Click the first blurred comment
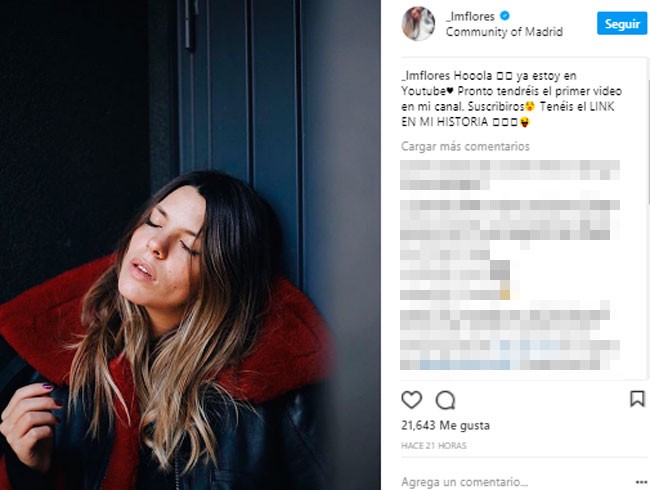The height and width of the screenshot is (490, 650). pyautogui.click(x=510, y=175)
